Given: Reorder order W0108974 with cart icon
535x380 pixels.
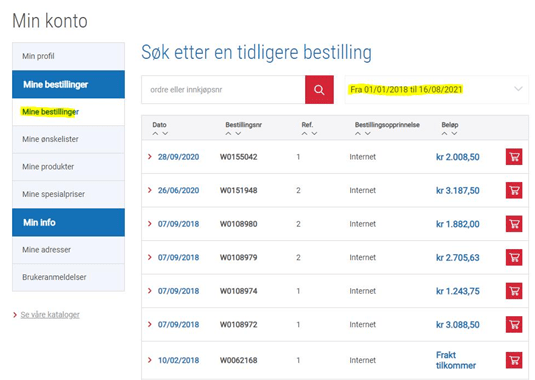Looking at the screenshot, I should (x=514, y=291).
